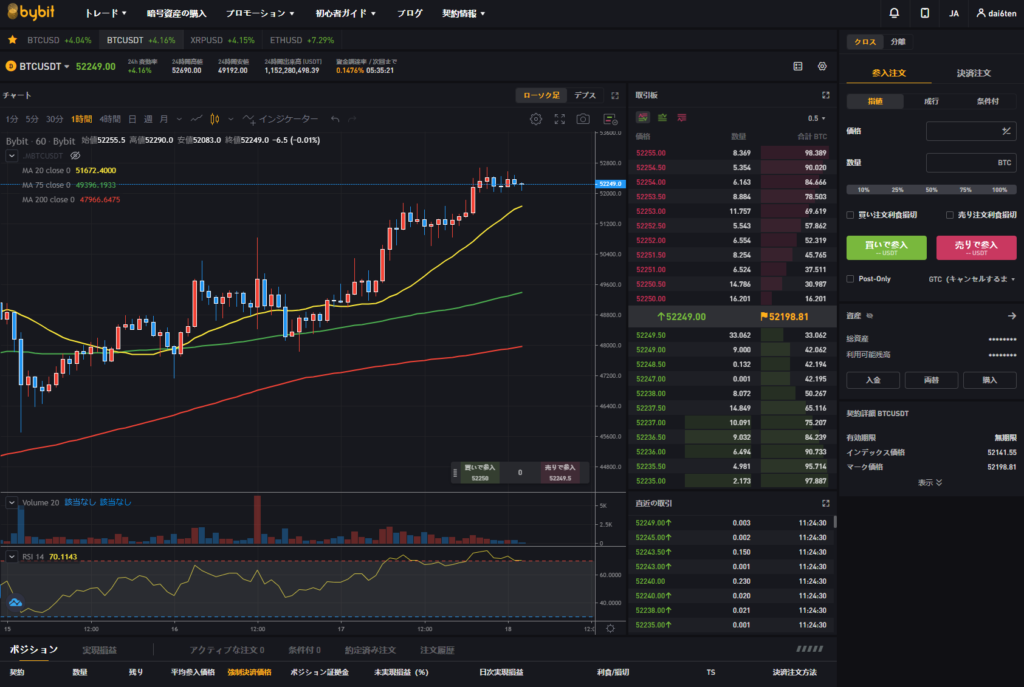This screenshot has width=1024, height=687.
Task: Expand 表示 in contract details
Action: (930, 483)
